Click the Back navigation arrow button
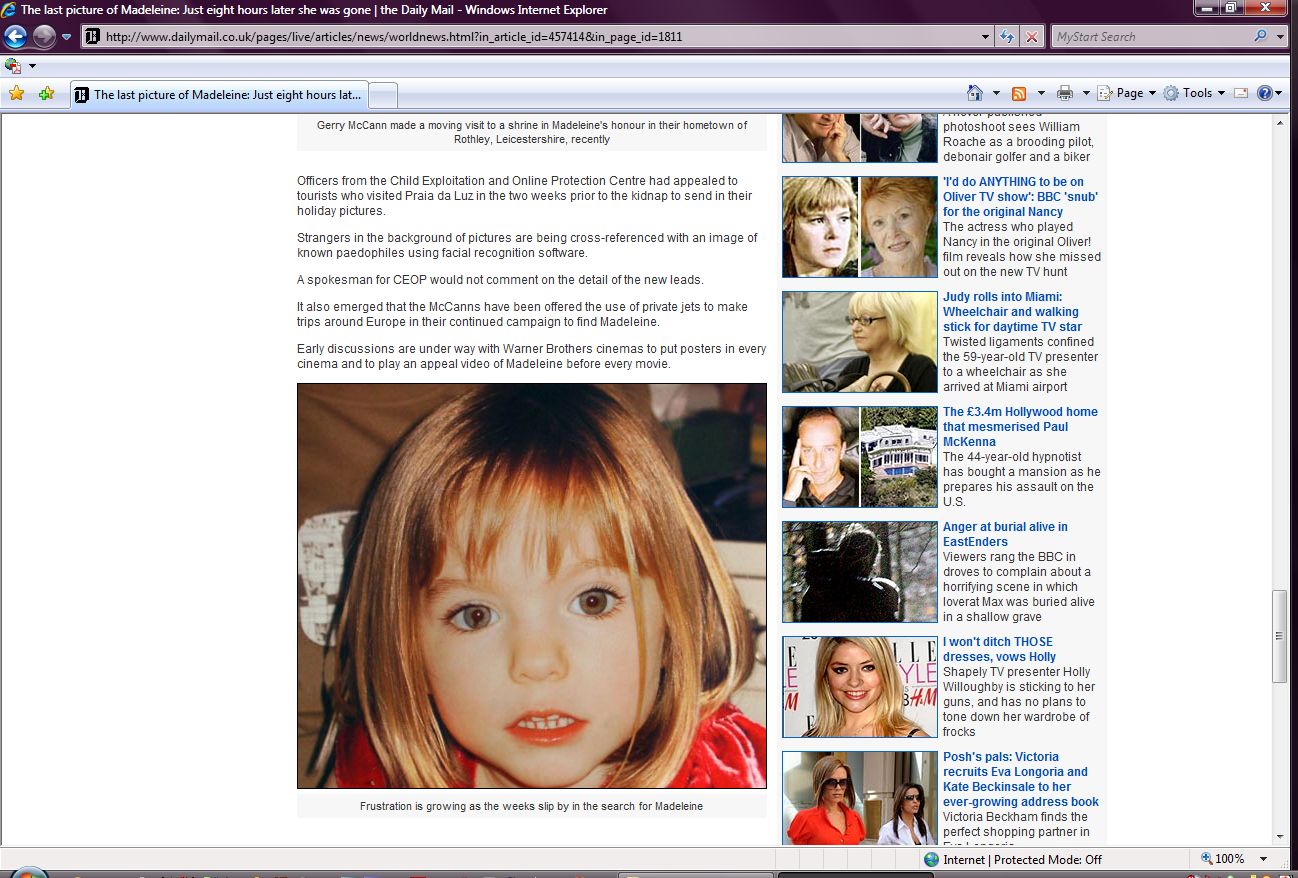The width and height of the screenshot is (1298, 878). point(15,37)
